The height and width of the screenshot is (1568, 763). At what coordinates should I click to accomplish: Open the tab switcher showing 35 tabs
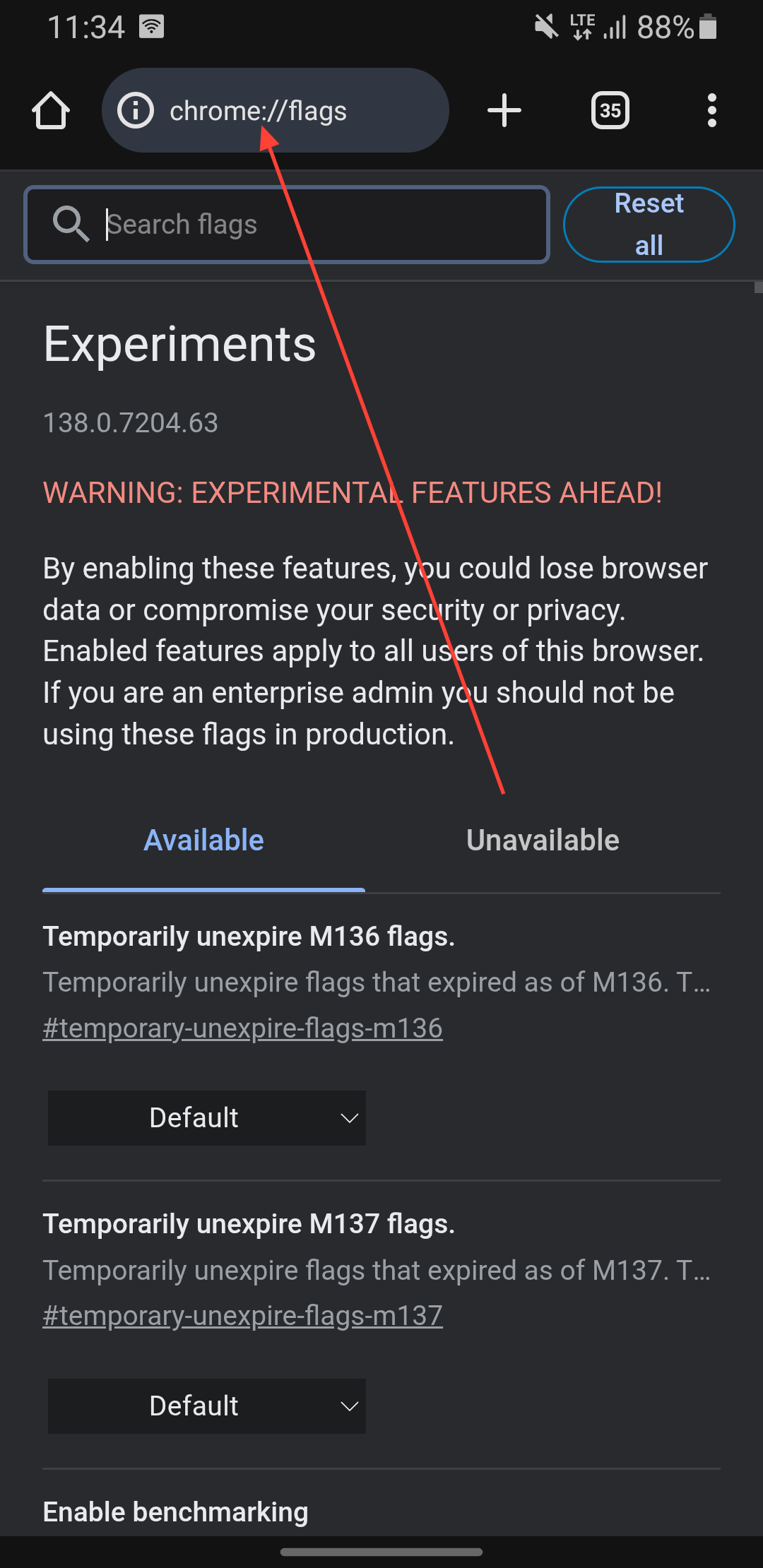[609, 110]
